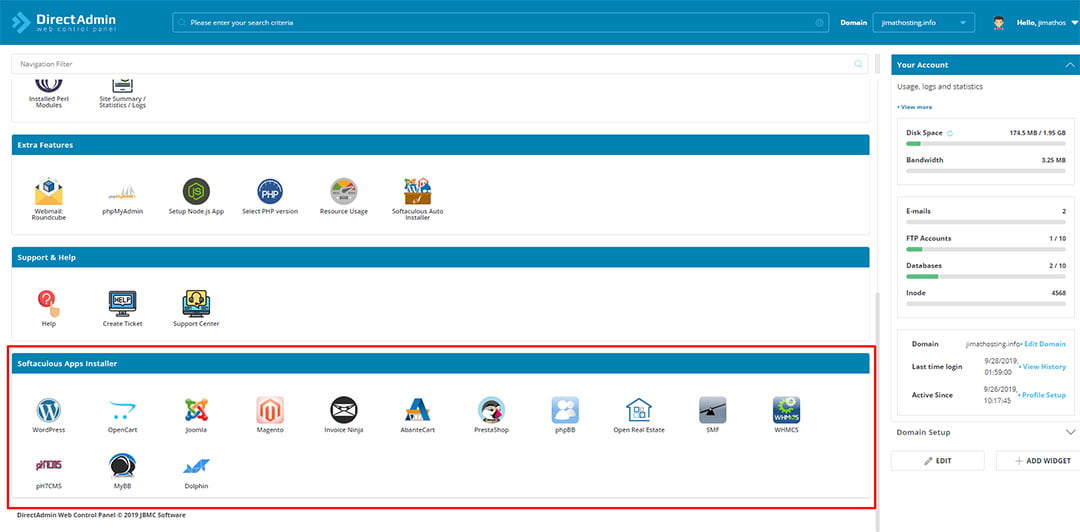Expand the Domain Setup panel
1080x532 pixels.
(1070, 432)
